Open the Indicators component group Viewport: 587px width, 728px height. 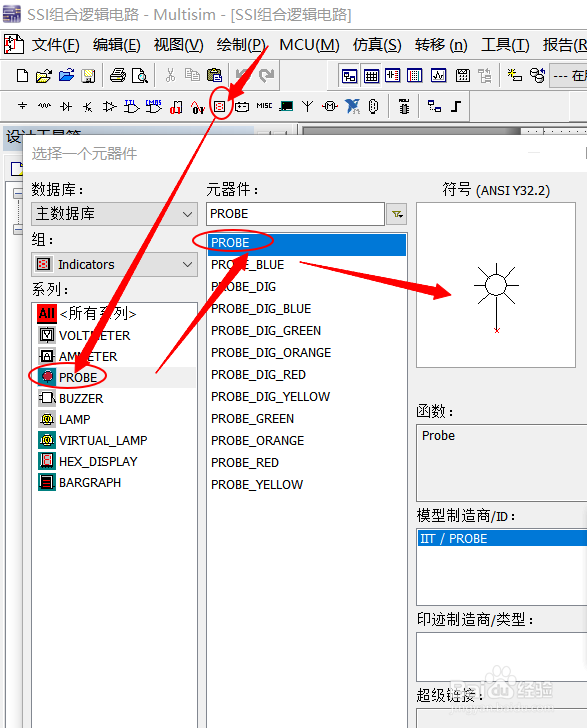click(220, 107)
